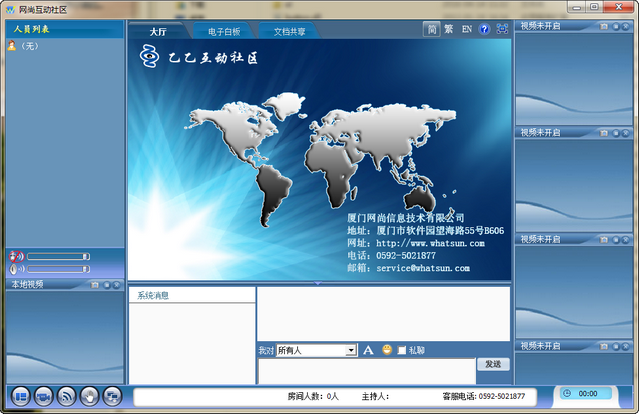Switch to the 文档共享 tab
639x414 pixels.
(x=289, y=31)
